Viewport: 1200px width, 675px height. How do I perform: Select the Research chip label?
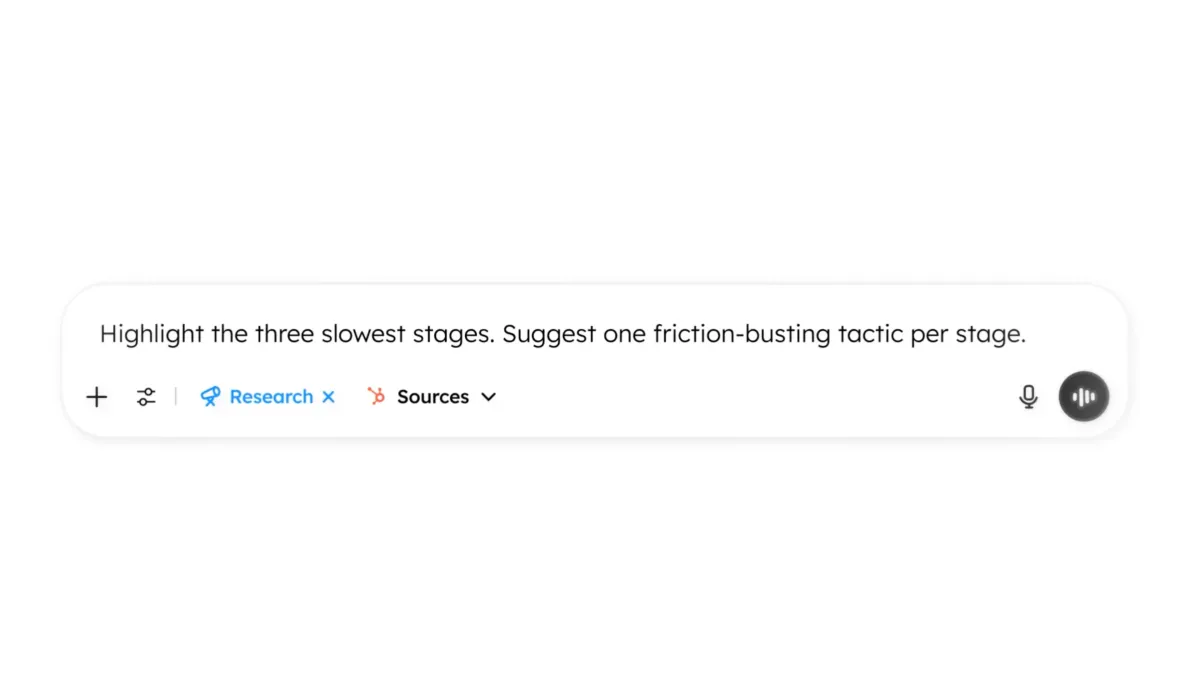[272, 397]
